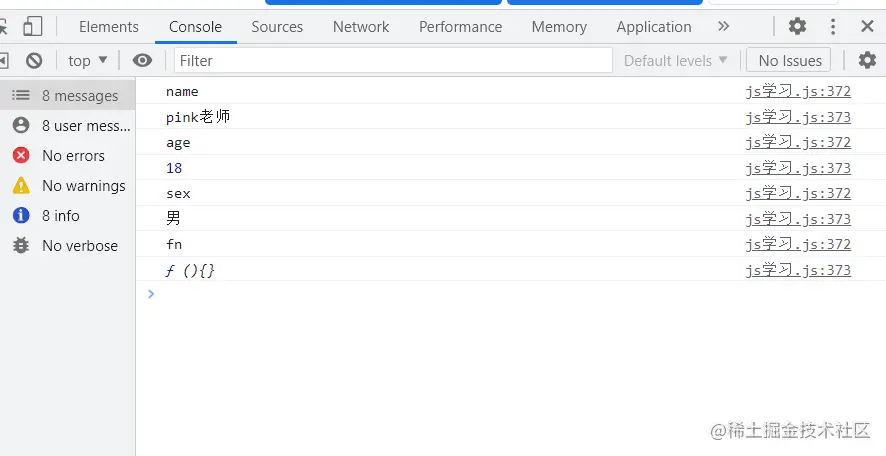Open DevTools settings gear
Screen dimensions: 886x456
click(x=797, y=26)
